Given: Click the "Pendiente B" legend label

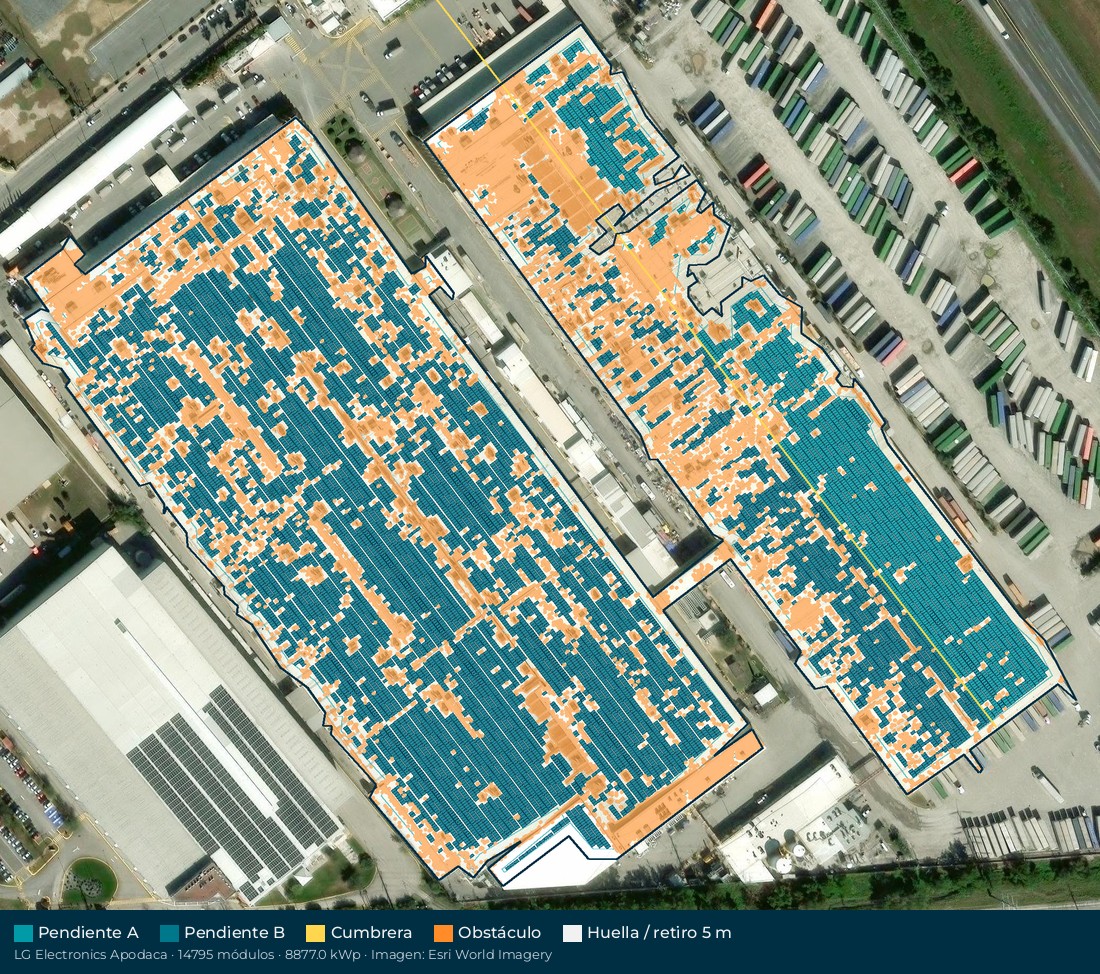Looking at the screenshot, I should click(234, 933).
